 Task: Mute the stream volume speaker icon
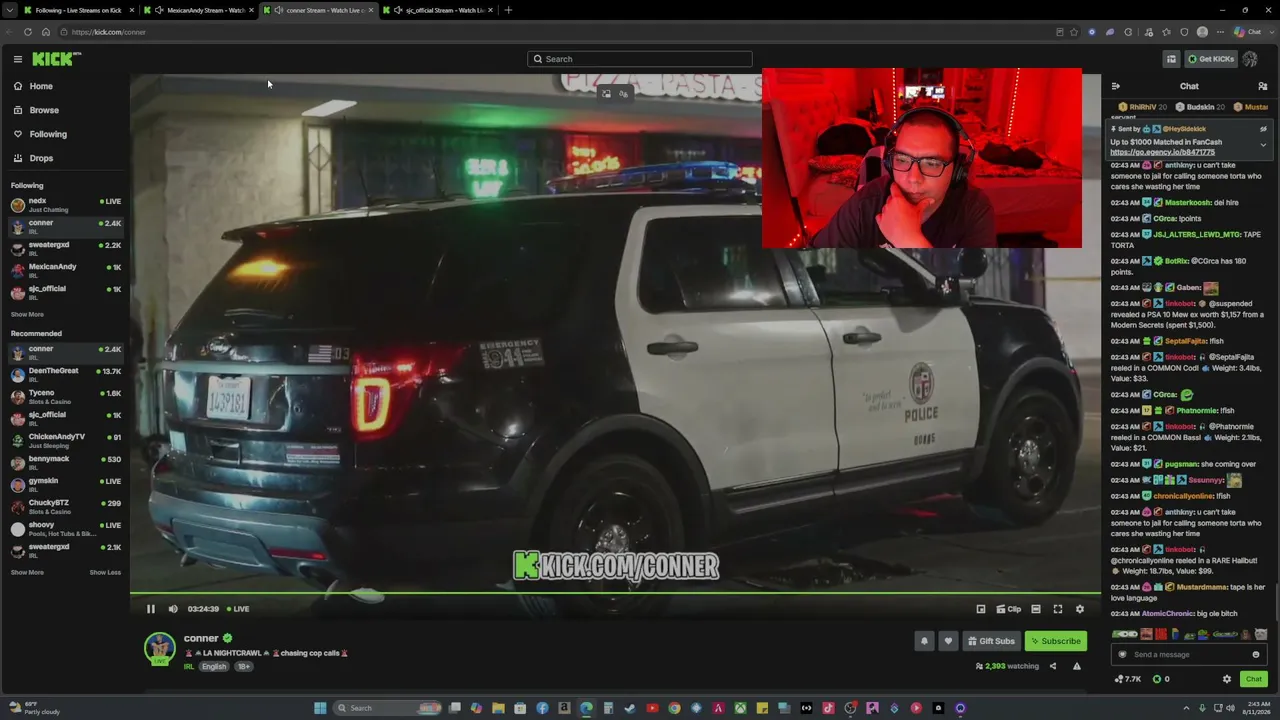point(173,609)
